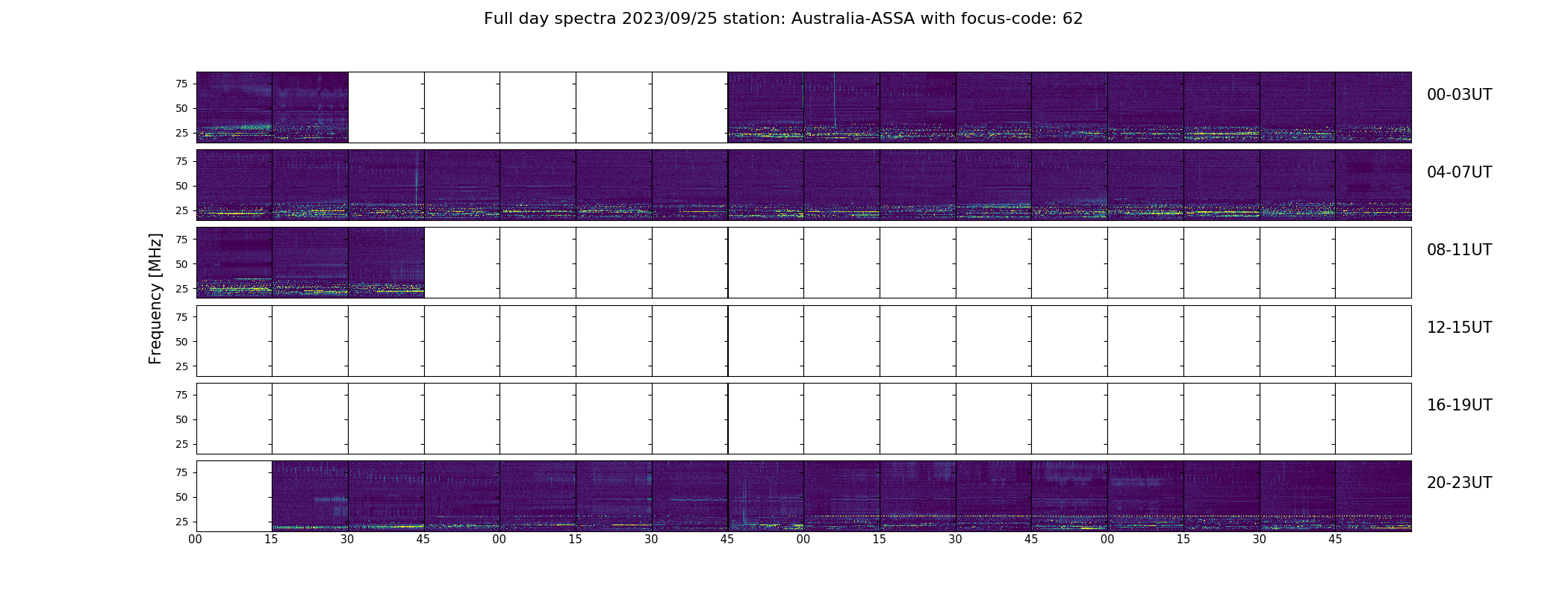Click the 25 MHz tick in the 20-23UT row
1568x597 pixels.
(181, 522)
